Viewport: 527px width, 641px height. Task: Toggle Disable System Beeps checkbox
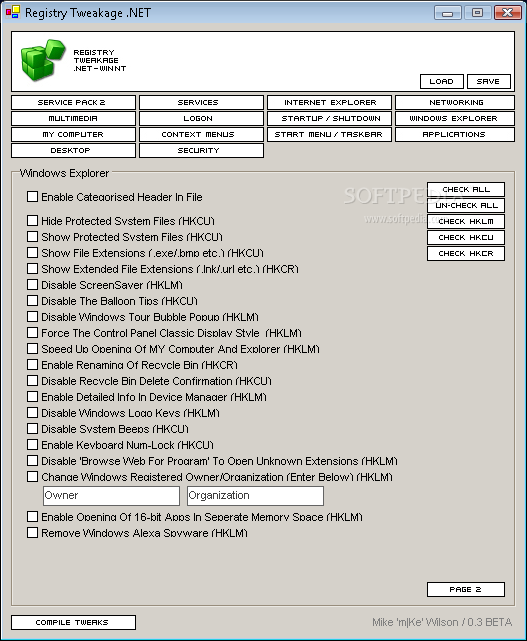tap(32, 428)
